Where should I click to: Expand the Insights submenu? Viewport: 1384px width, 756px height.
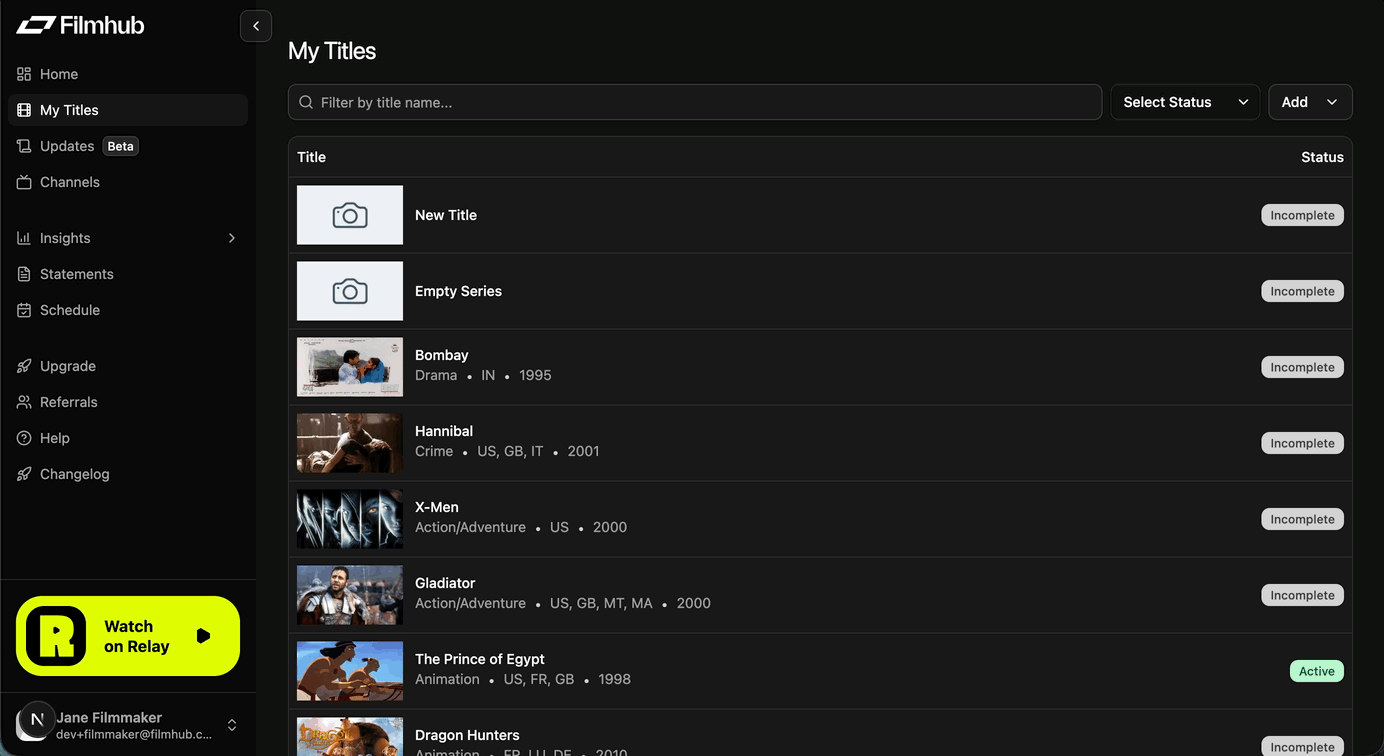[66, 238]
